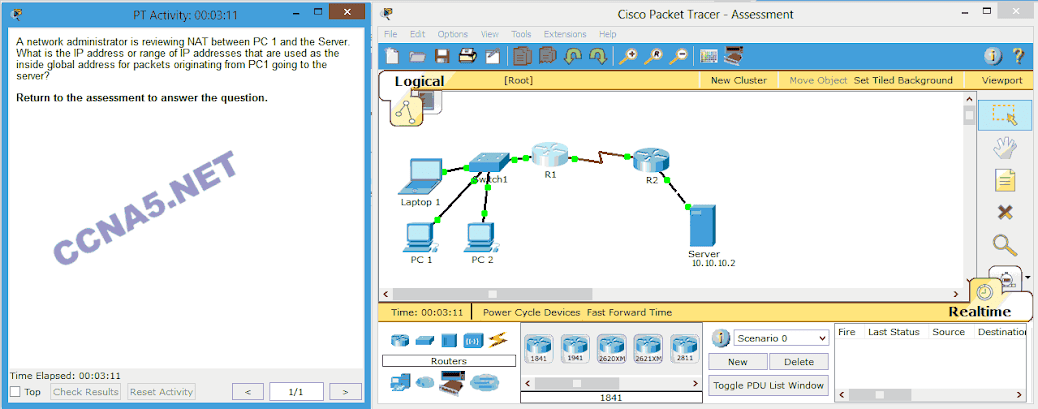The image size is (1038, 409).
Task: Click Set Tiled Background
Action: coord(903,80)
